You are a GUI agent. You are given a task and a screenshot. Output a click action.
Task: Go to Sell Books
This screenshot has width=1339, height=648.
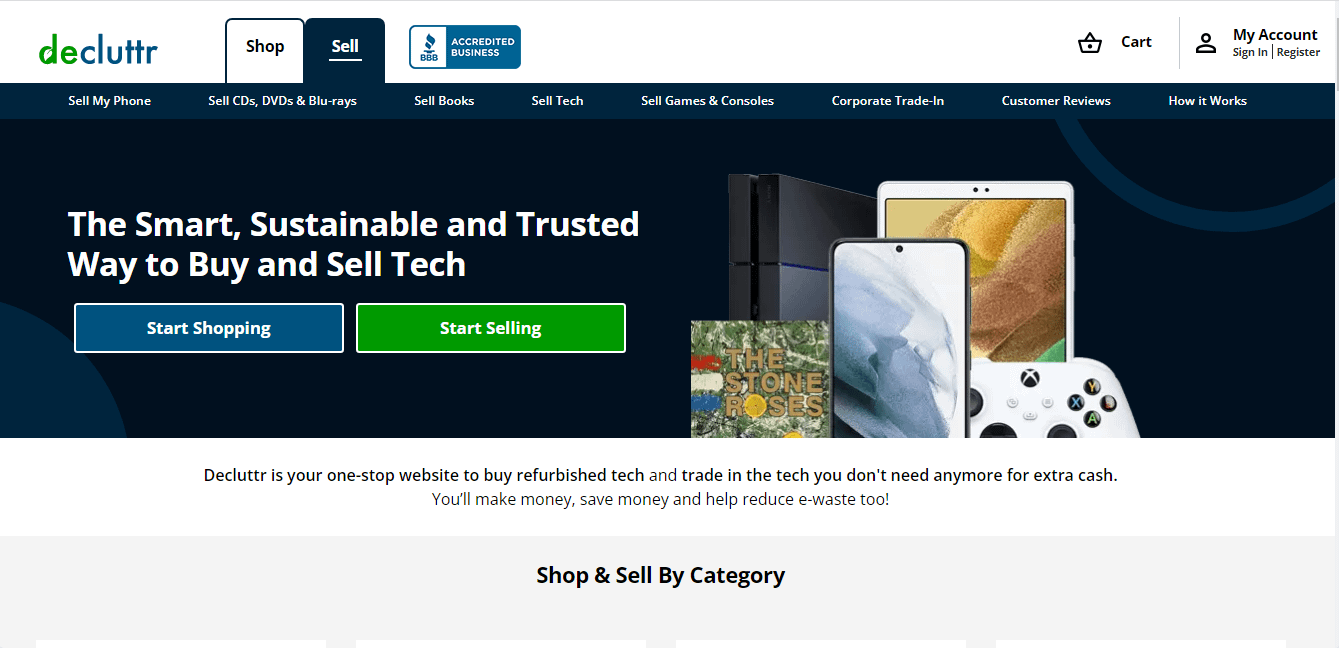[444, 101]
